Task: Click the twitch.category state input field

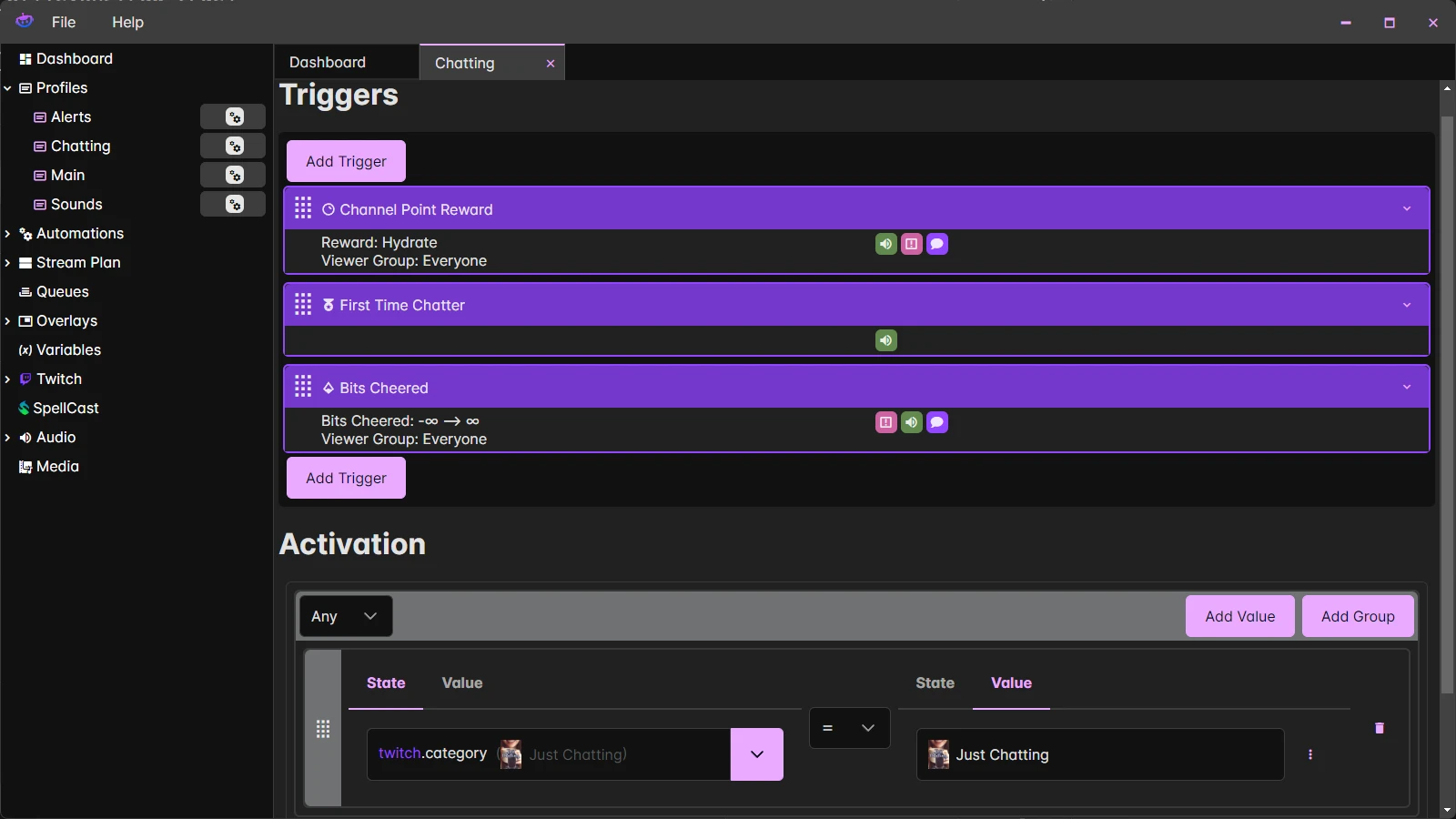Action: click(549, 754)
